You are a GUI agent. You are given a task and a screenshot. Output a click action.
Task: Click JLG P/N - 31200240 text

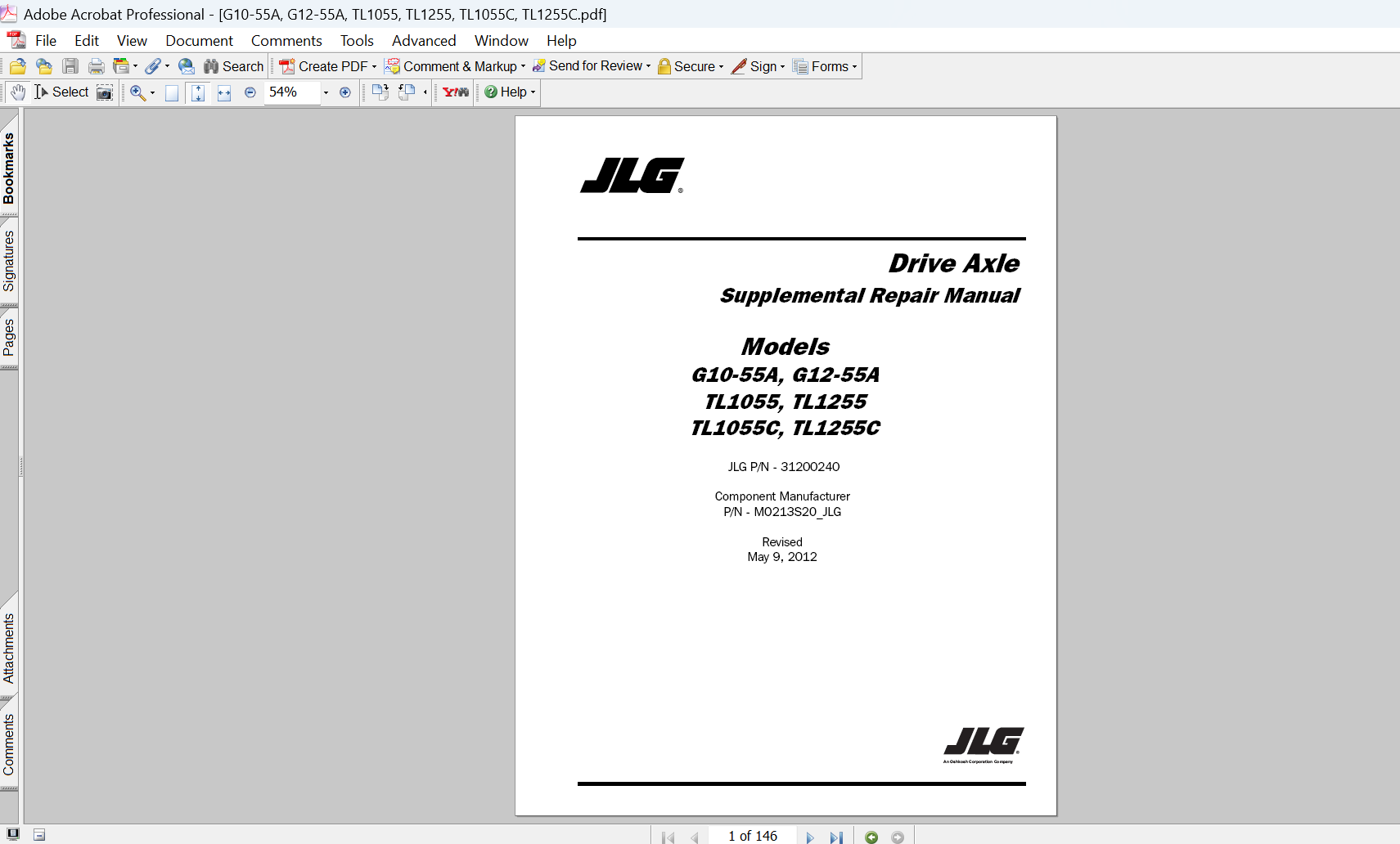[x=784, y=467]
